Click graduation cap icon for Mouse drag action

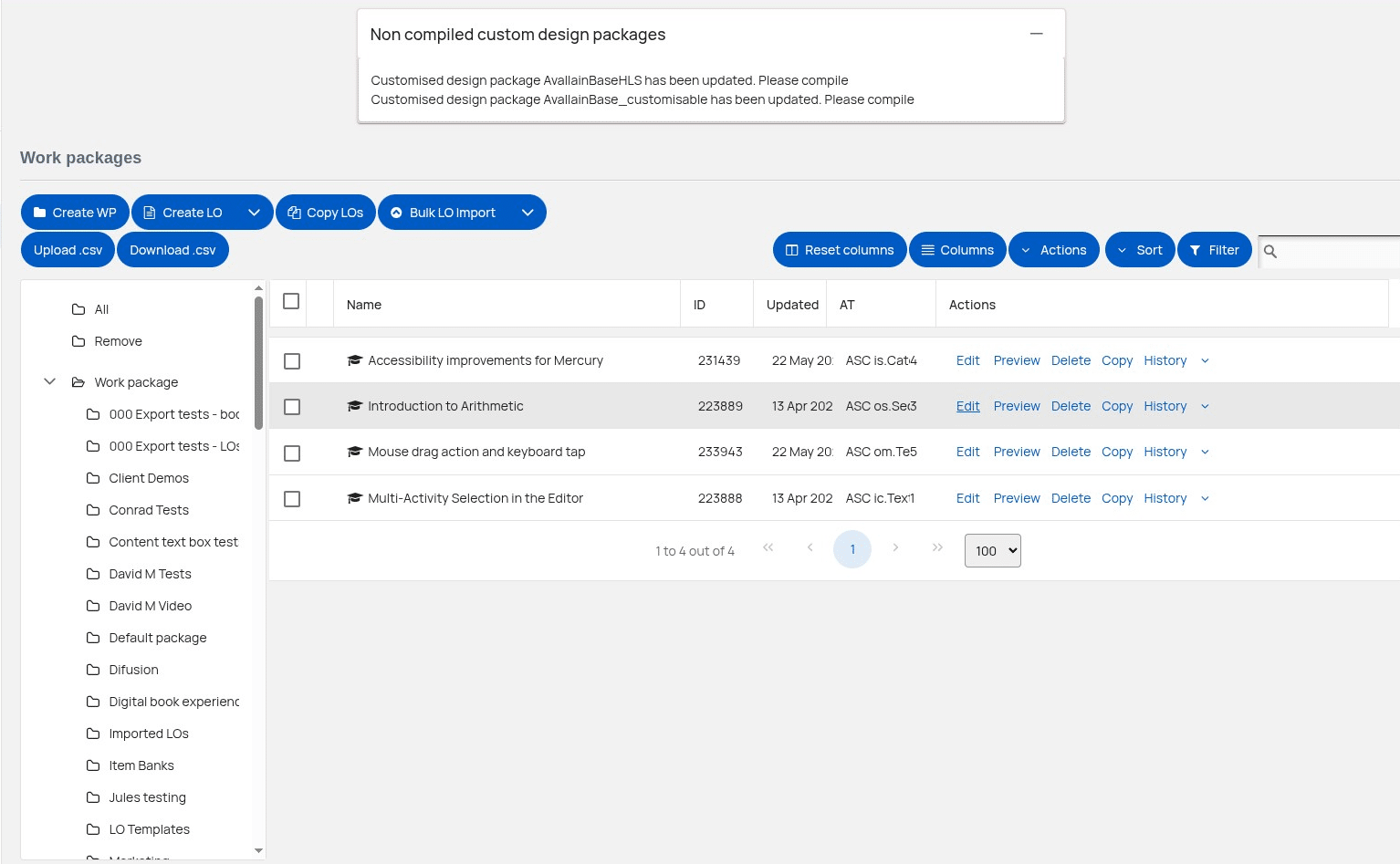click(x=355, y=452)
